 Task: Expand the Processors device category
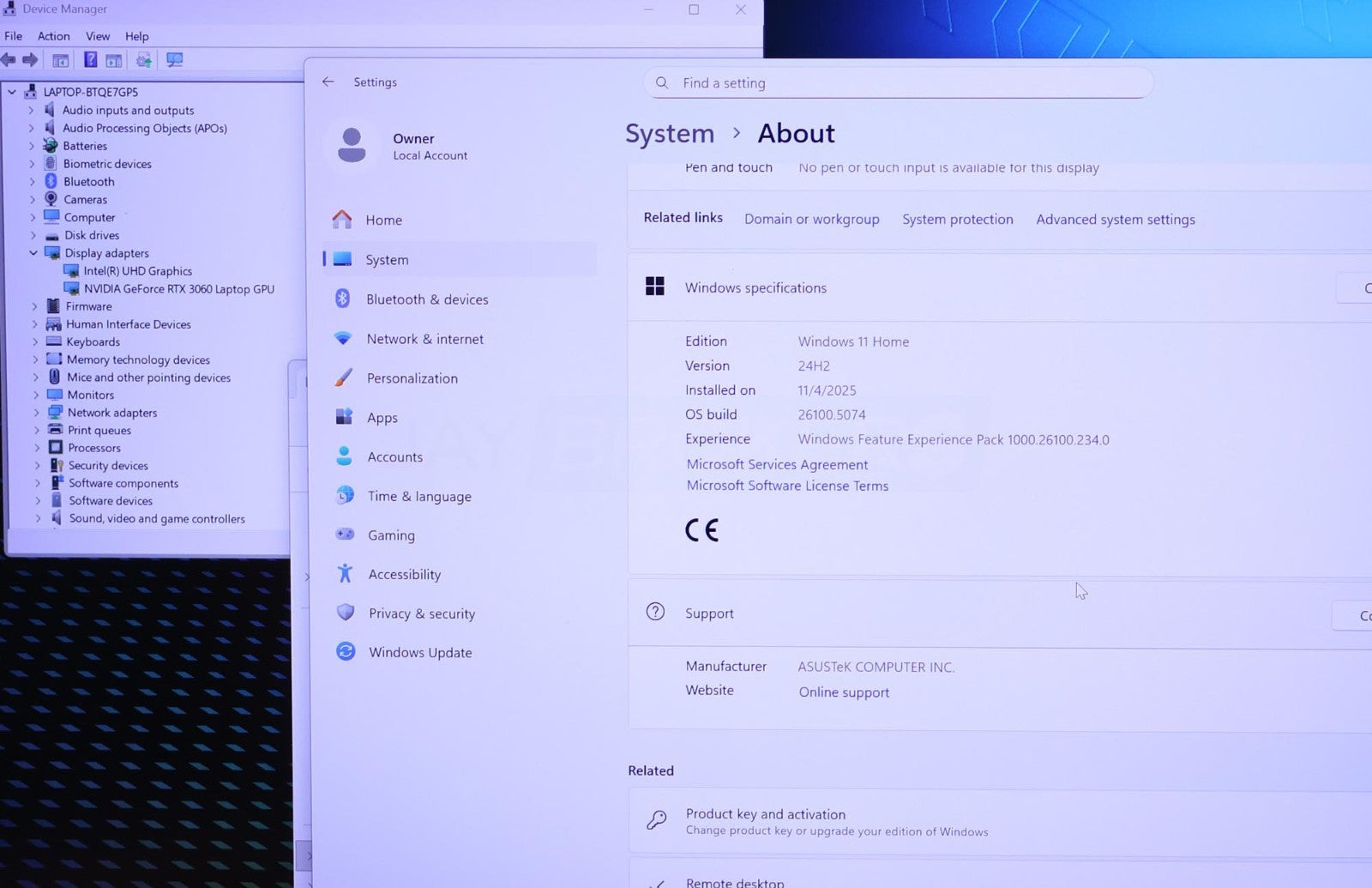tap(36, 448)
